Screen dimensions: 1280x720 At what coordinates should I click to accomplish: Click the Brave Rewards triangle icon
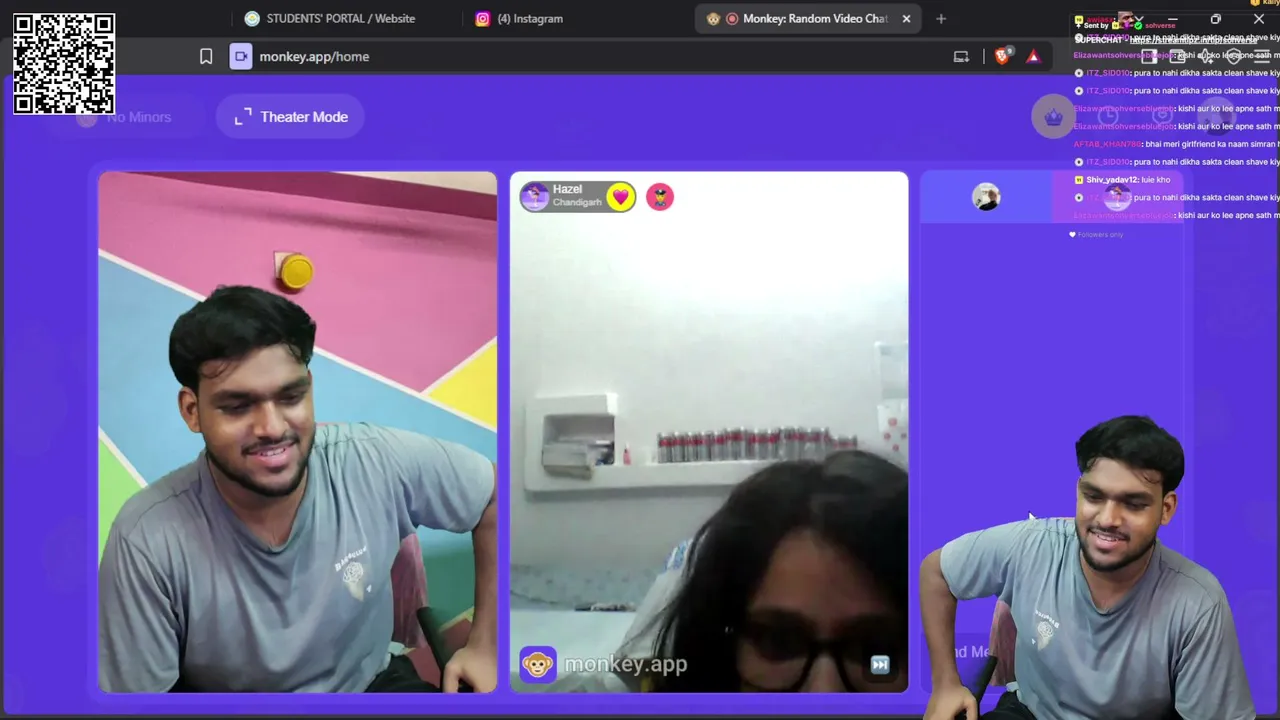[x=1033, y=57]
